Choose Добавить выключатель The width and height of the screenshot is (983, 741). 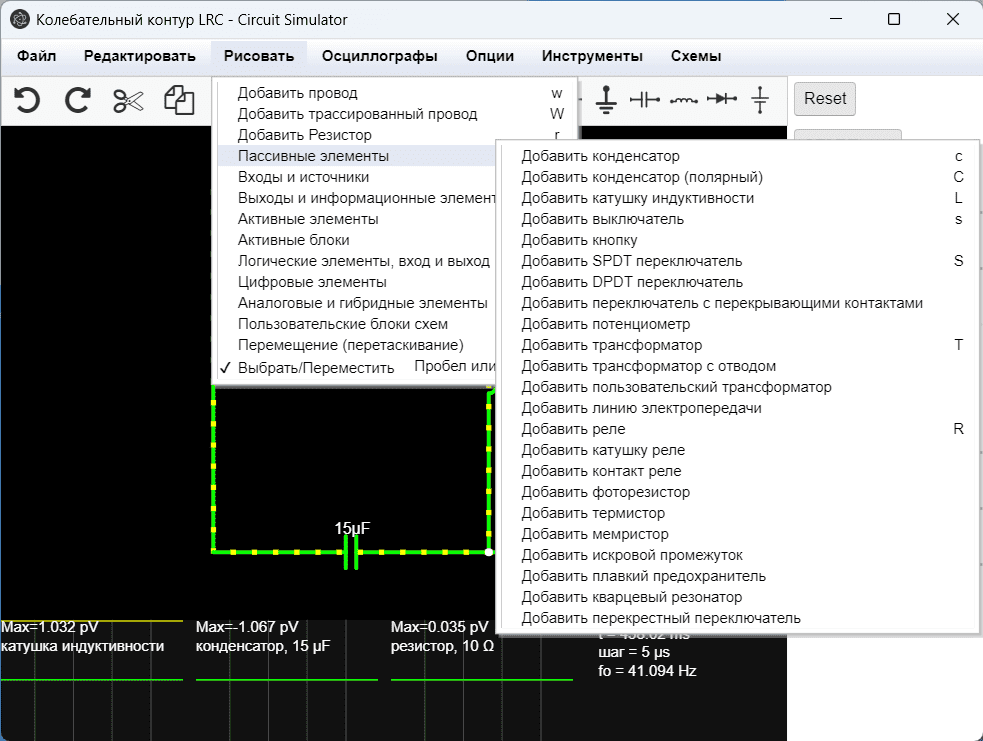739,219
